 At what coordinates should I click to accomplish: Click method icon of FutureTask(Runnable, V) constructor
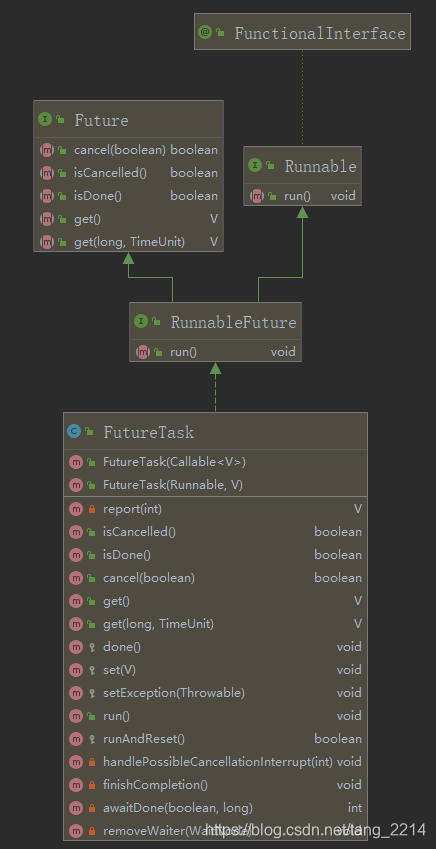(76, 485)
